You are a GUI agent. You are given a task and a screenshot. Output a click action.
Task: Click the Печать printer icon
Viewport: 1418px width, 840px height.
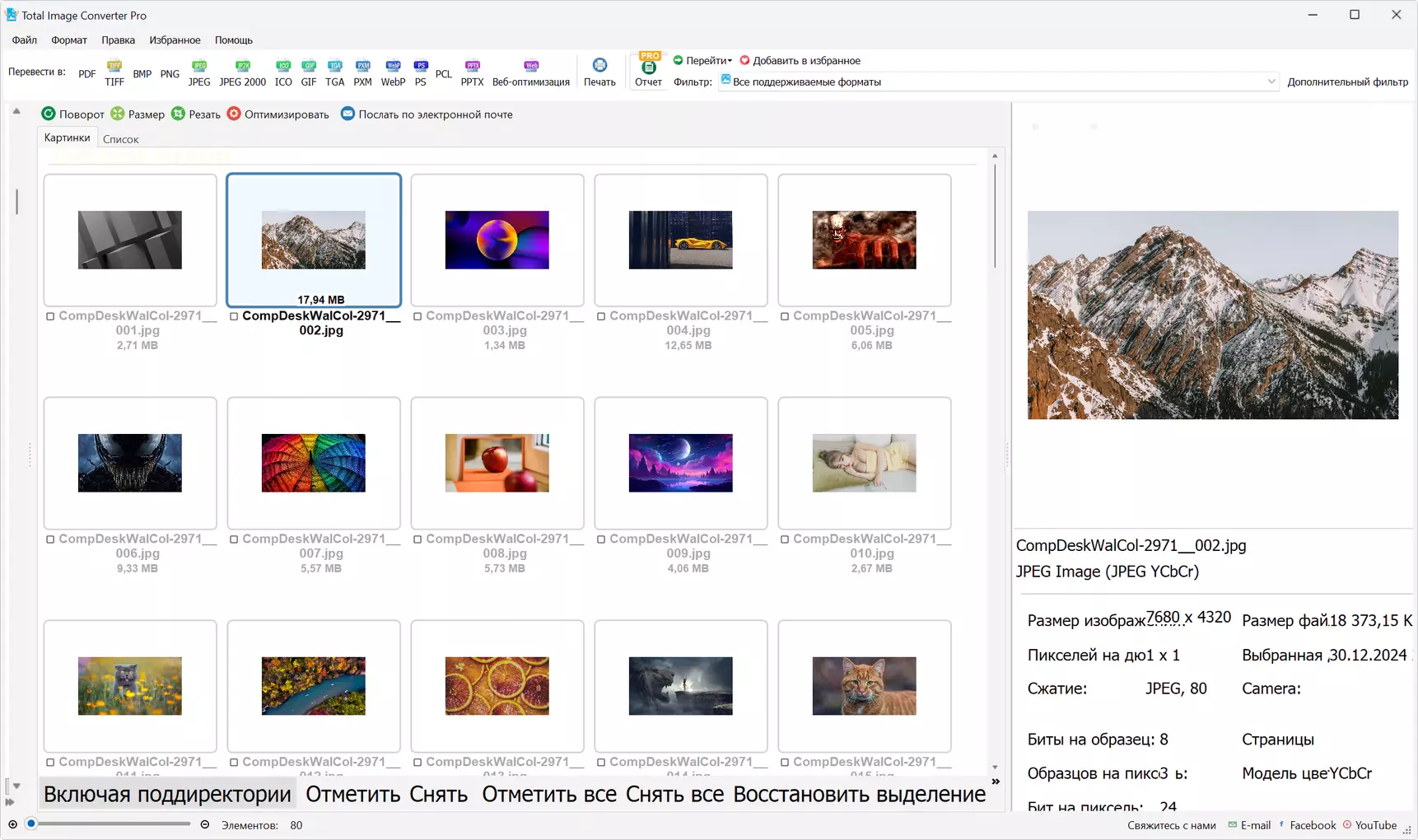tap(599, 72)
